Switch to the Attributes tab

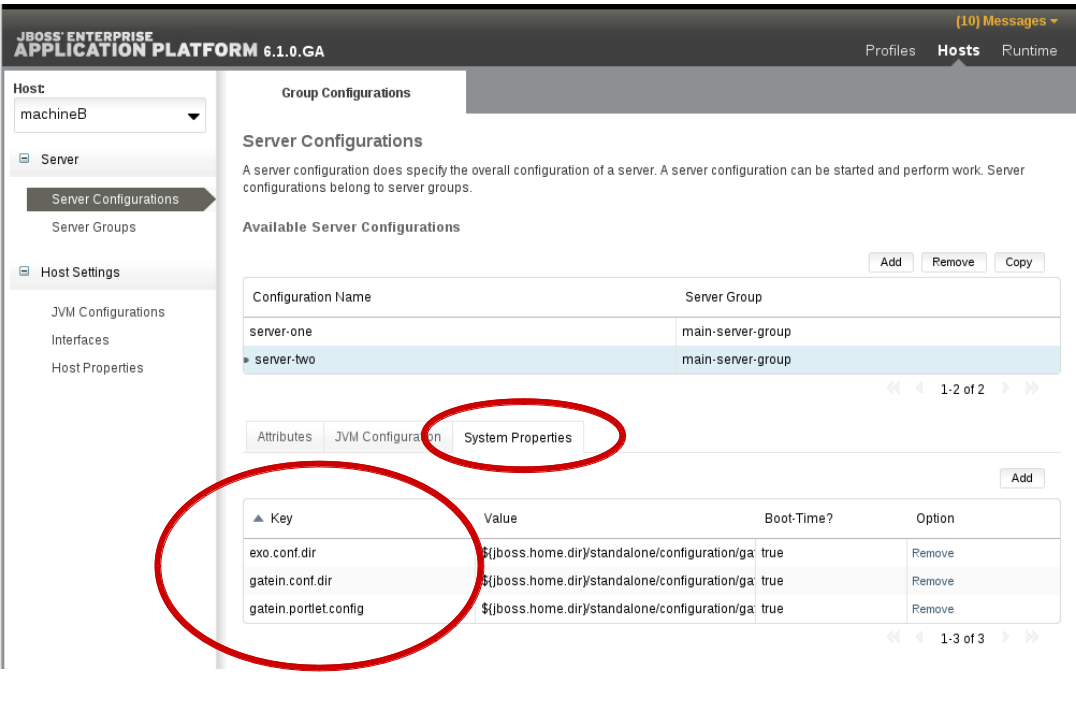click(285, 437)
